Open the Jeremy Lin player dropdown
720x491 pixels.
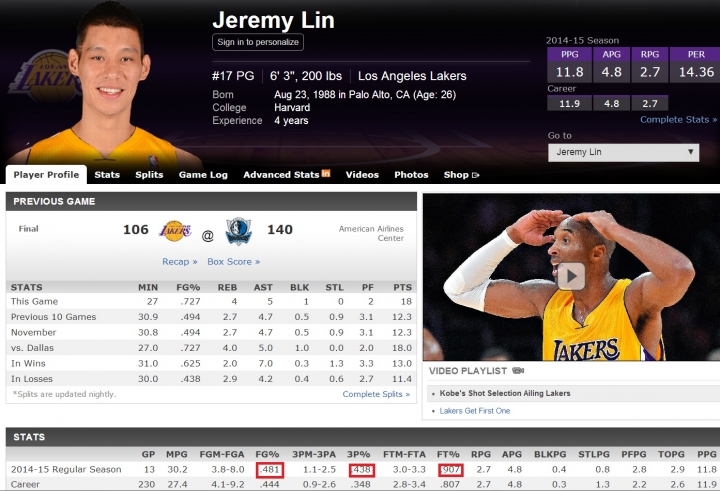pyautogui.click(x=623, y=152)
